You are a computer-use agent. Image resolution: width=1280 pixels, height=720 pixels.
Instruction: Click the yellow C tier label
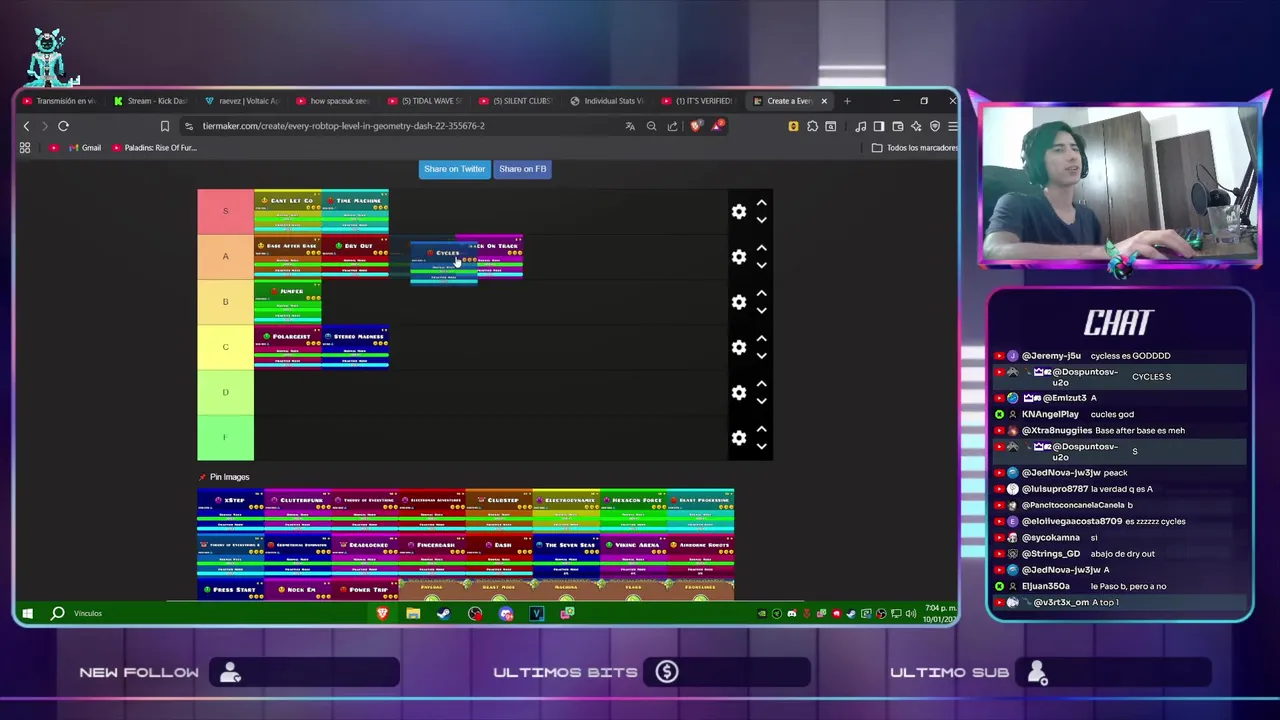pos(225,347)
